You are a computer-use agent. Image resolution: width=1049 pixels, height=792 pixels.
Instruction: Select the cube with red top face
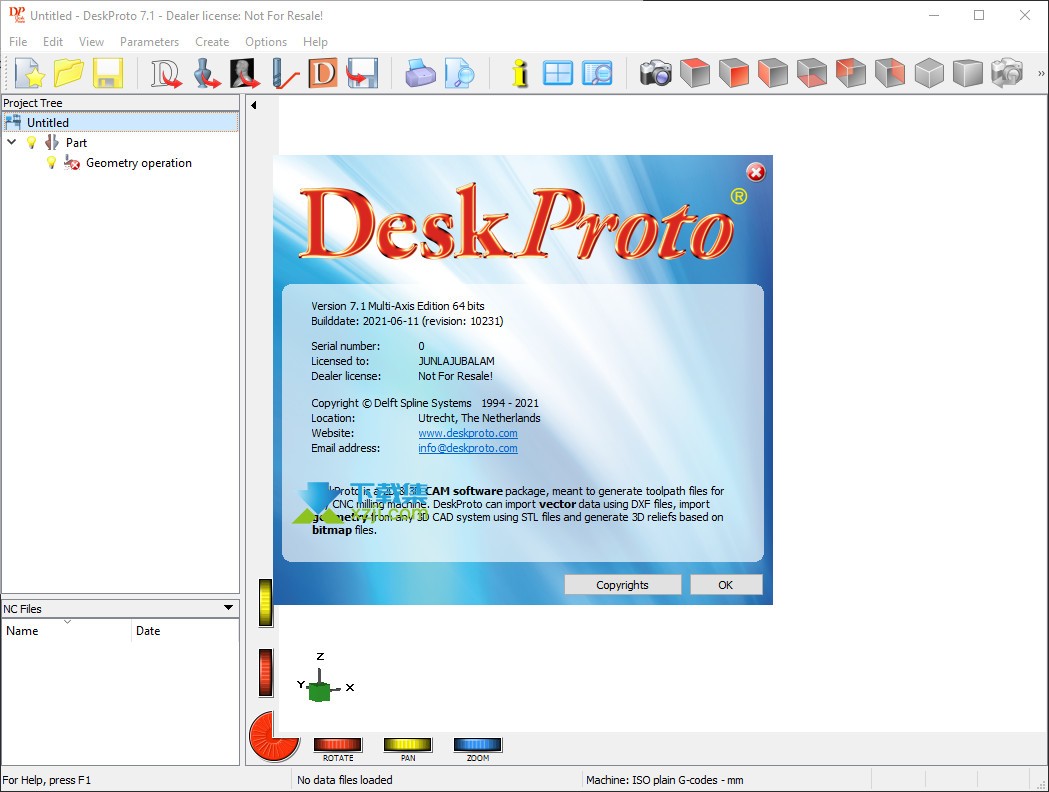(x=694, y=72)
